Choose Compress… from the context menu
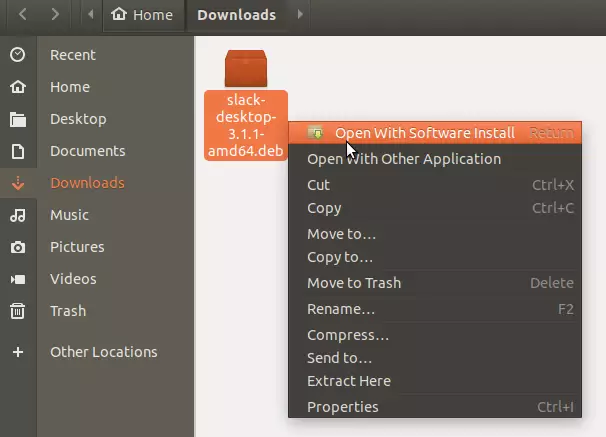The image size is (606, 437). click(x=435, y=335)
